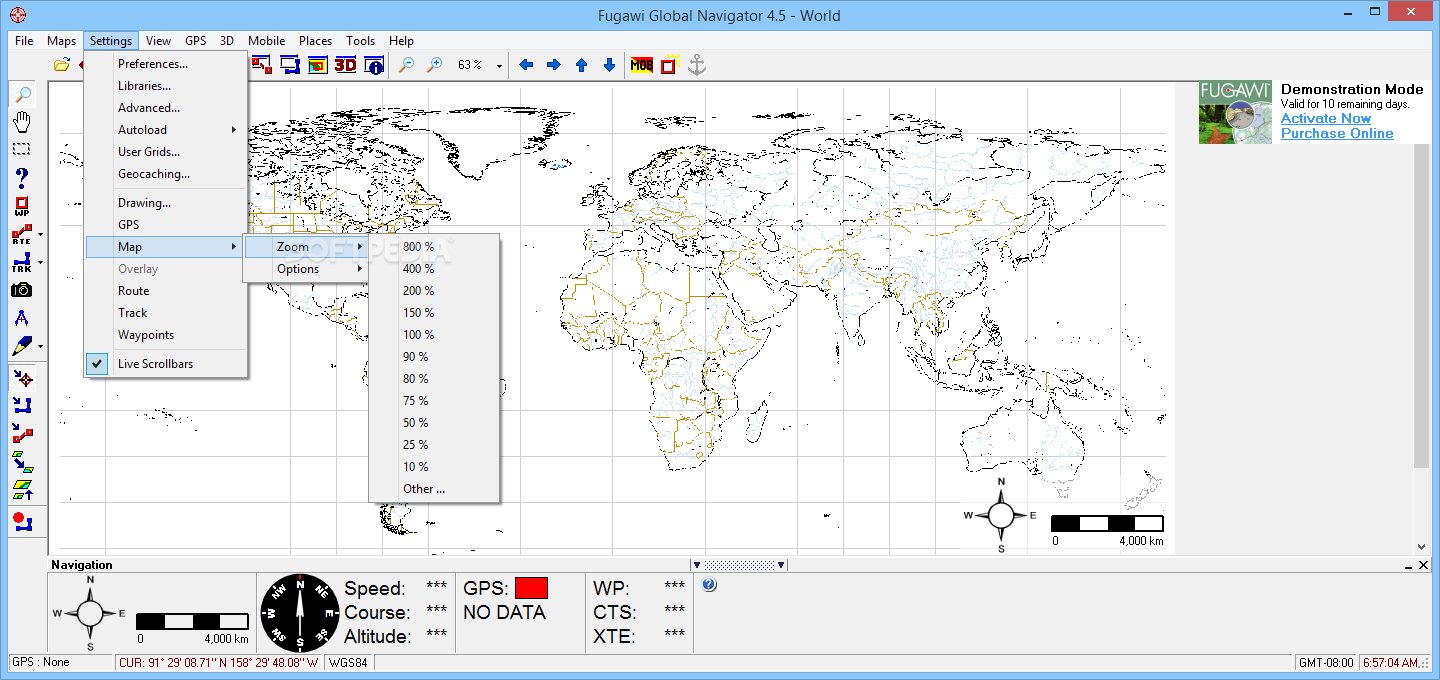The width and height of the screenshot is (1440, 680).
Task: Open the zoom percentage dropdown arrow
Action: coord(499,65)
